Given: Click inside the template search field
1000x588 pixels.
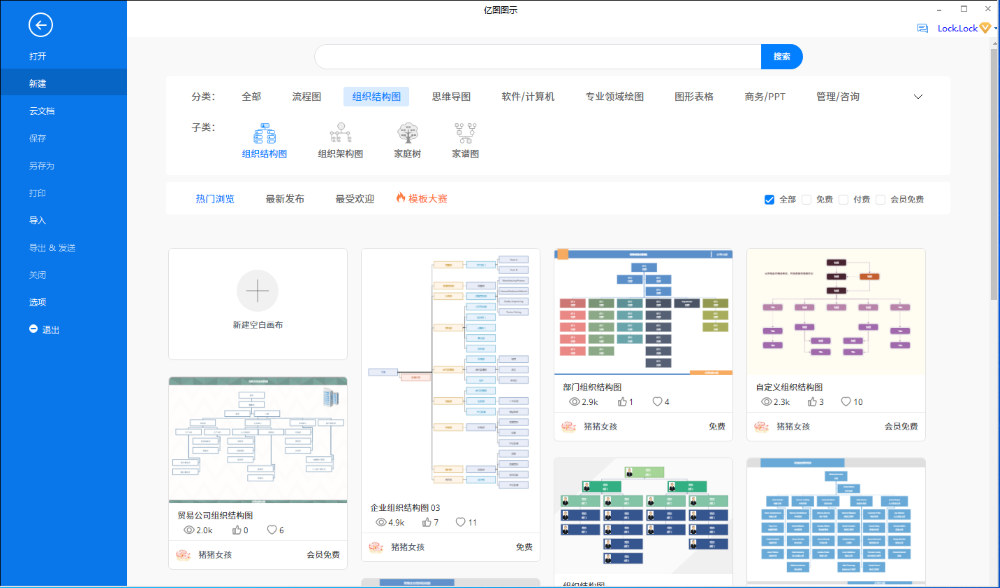Looking at the screenshot, I should point(538,57).
